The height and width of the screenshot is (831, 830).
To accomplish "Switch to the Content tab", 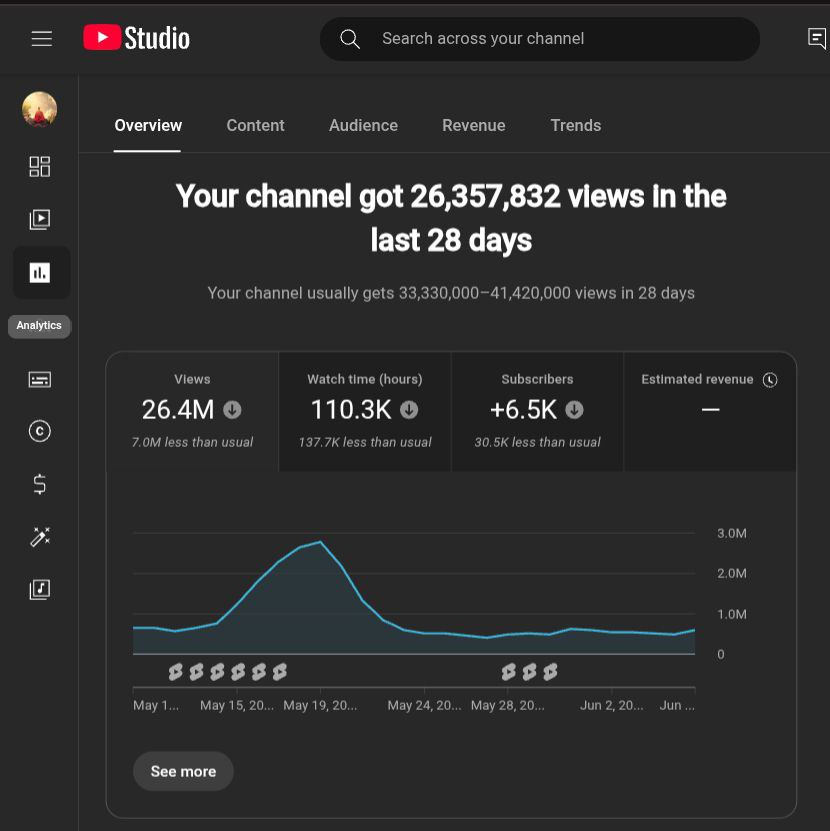I will 255,126.
